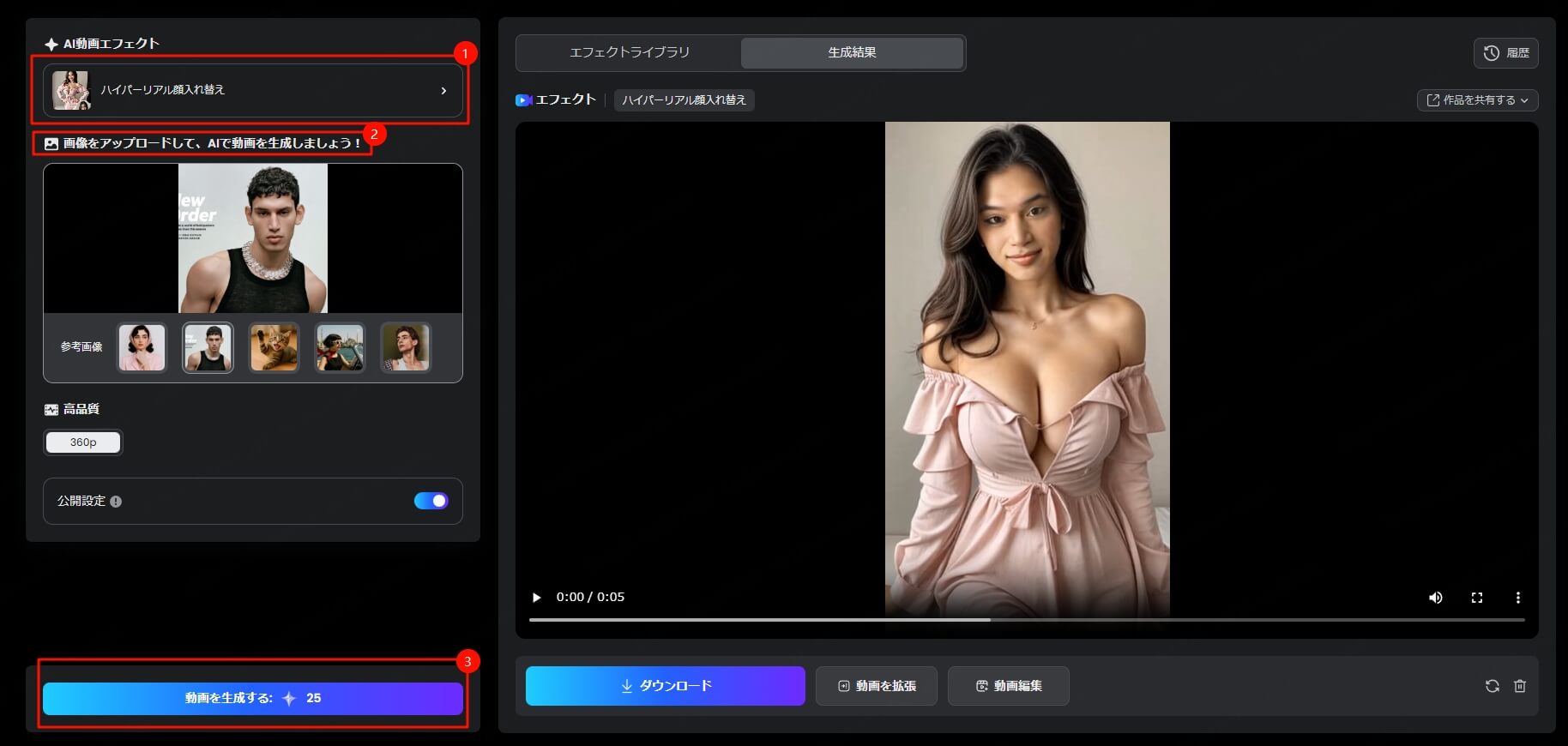
Task: Click the info icon next to 公開設定
Action: (116, 502)
